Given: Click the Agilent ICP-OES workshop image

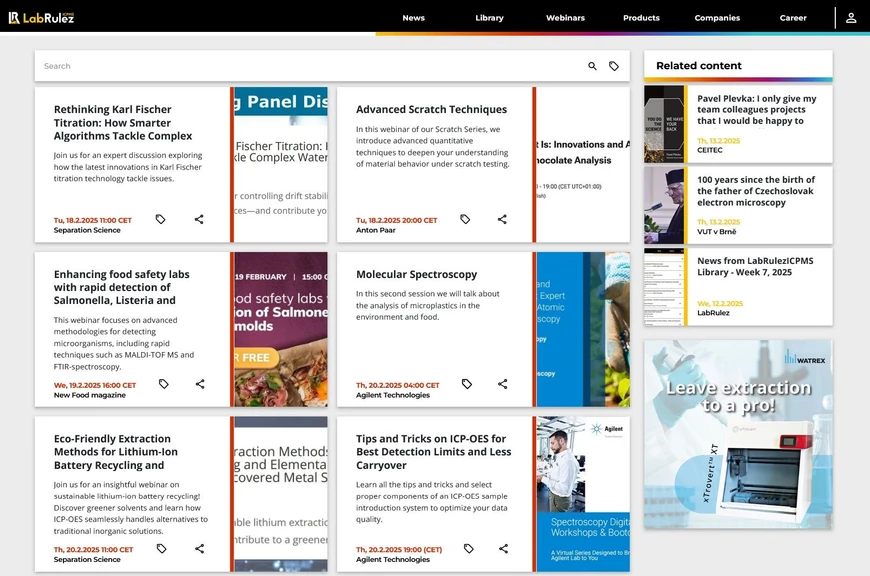Looking at the screenshot, I should [x=583, y=494].
